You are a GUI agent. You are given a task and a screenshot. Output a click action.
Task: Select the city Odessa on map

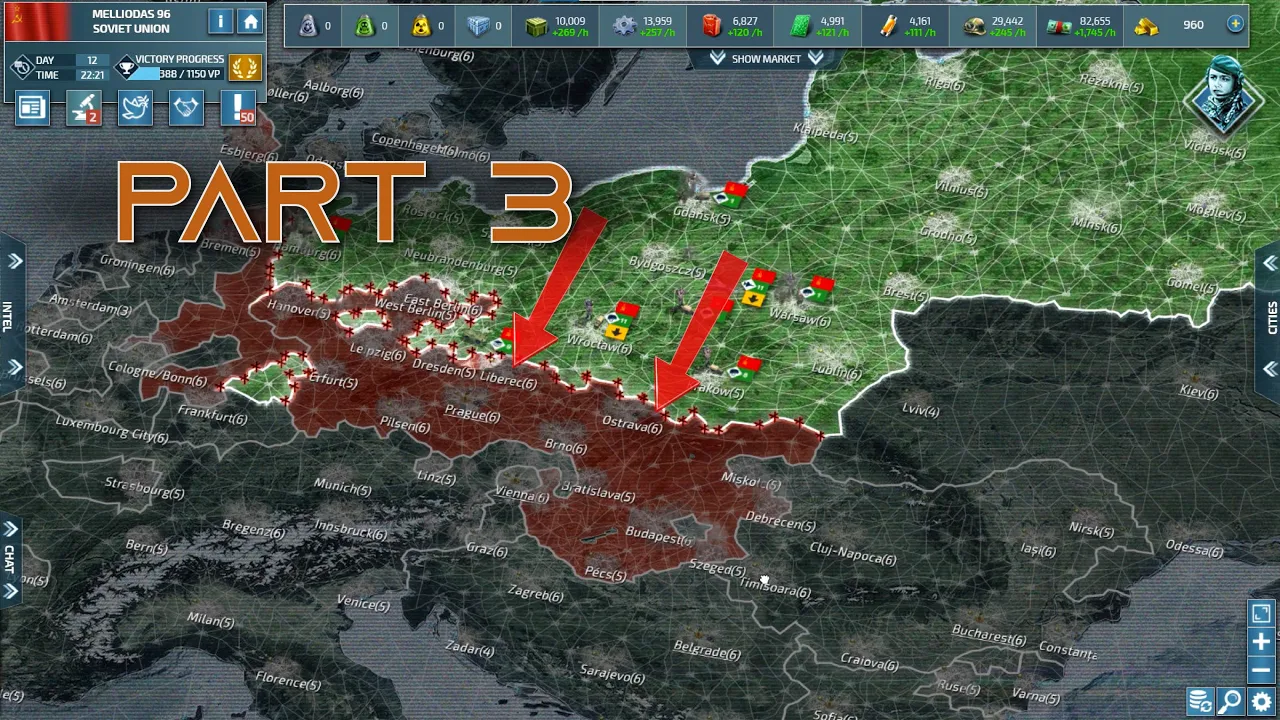pos(1194,549)
